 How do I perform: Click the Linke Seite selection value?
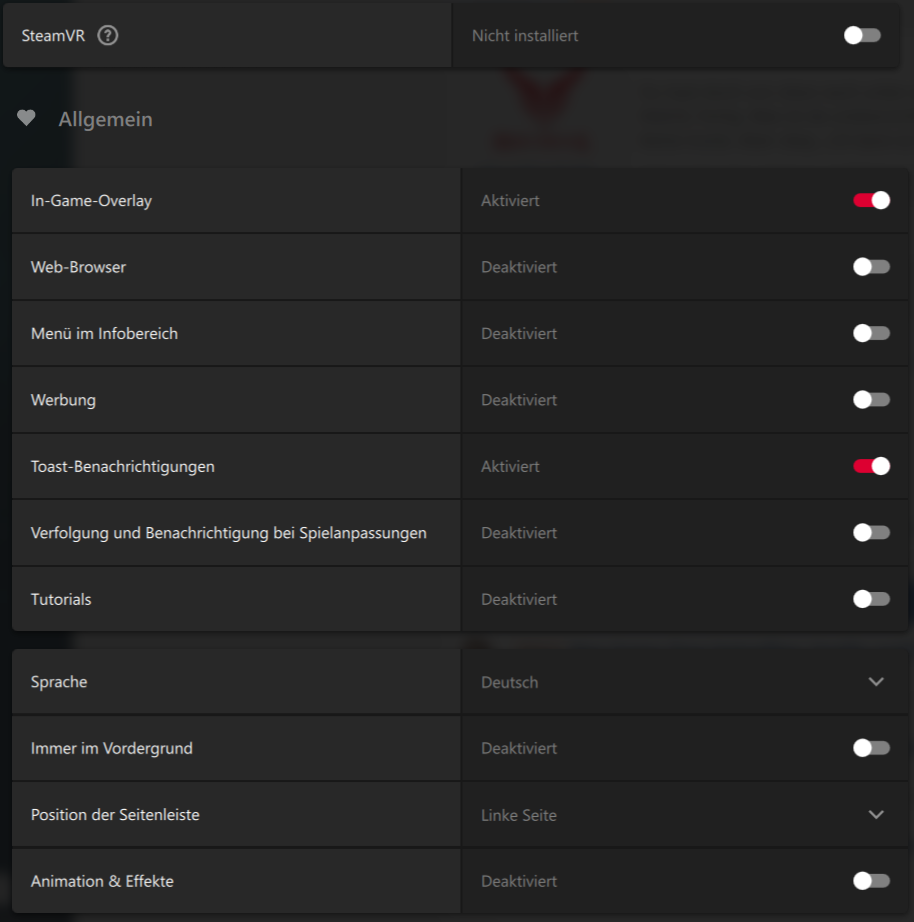(x=518, y=814)
